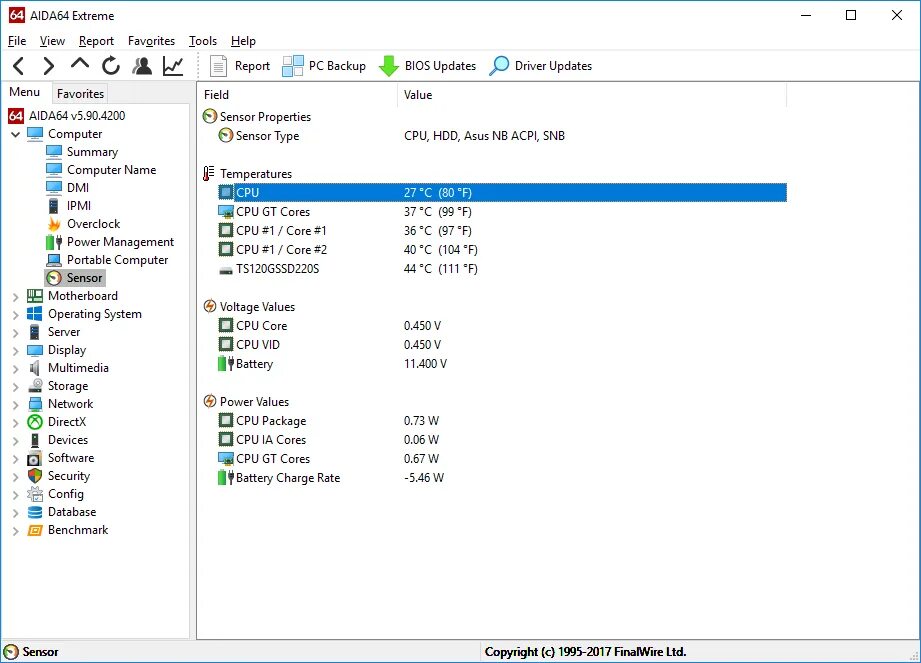
Task: Go back with the left arrow toolbar icon
Action: [19, 66]
